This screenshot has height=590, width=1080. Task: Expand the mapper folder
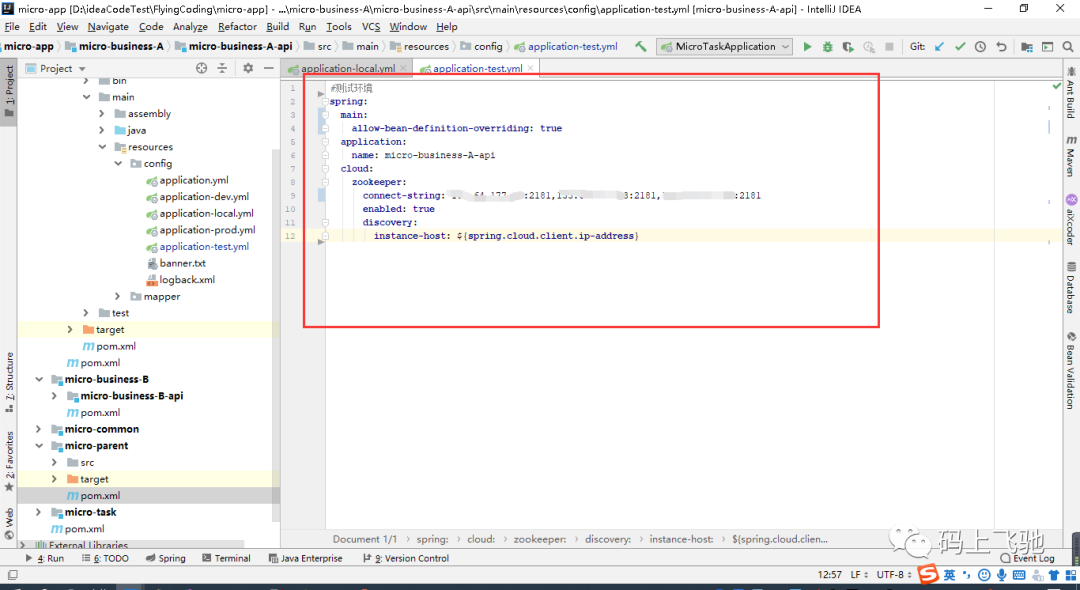118,296
